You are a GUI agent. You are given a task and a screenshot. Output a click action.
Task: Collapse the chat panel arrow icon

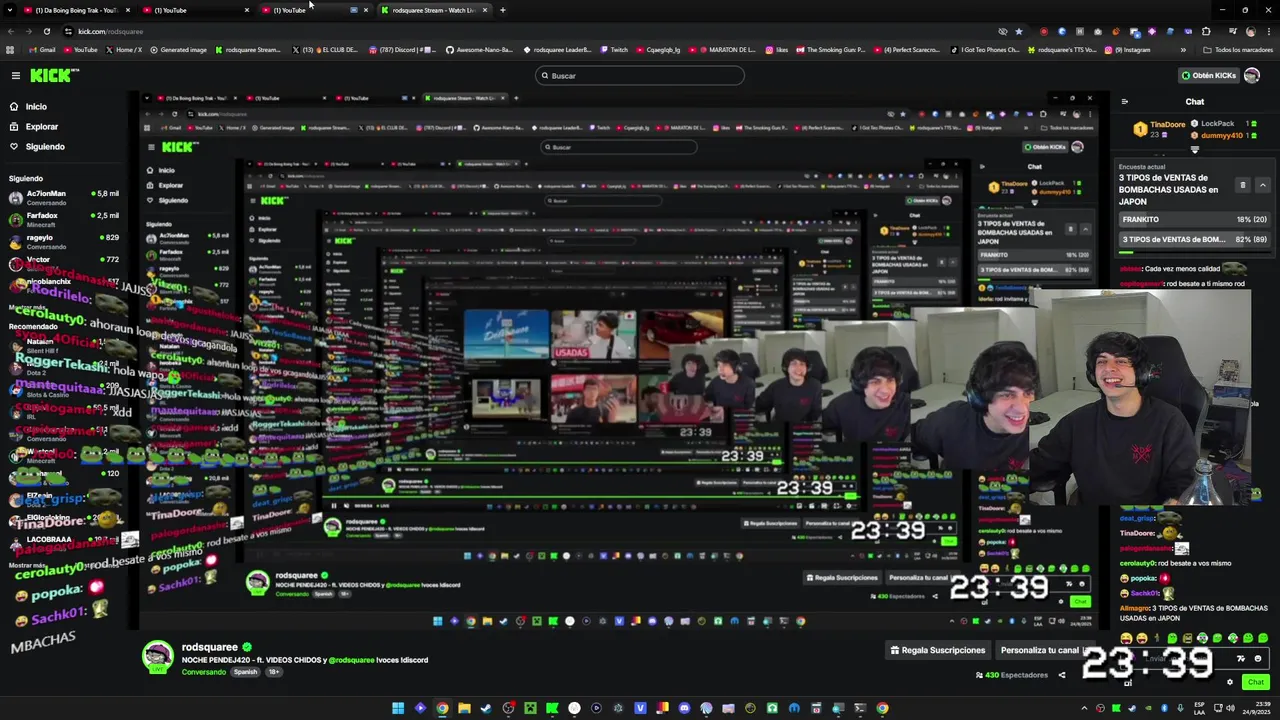(1124, 101)
